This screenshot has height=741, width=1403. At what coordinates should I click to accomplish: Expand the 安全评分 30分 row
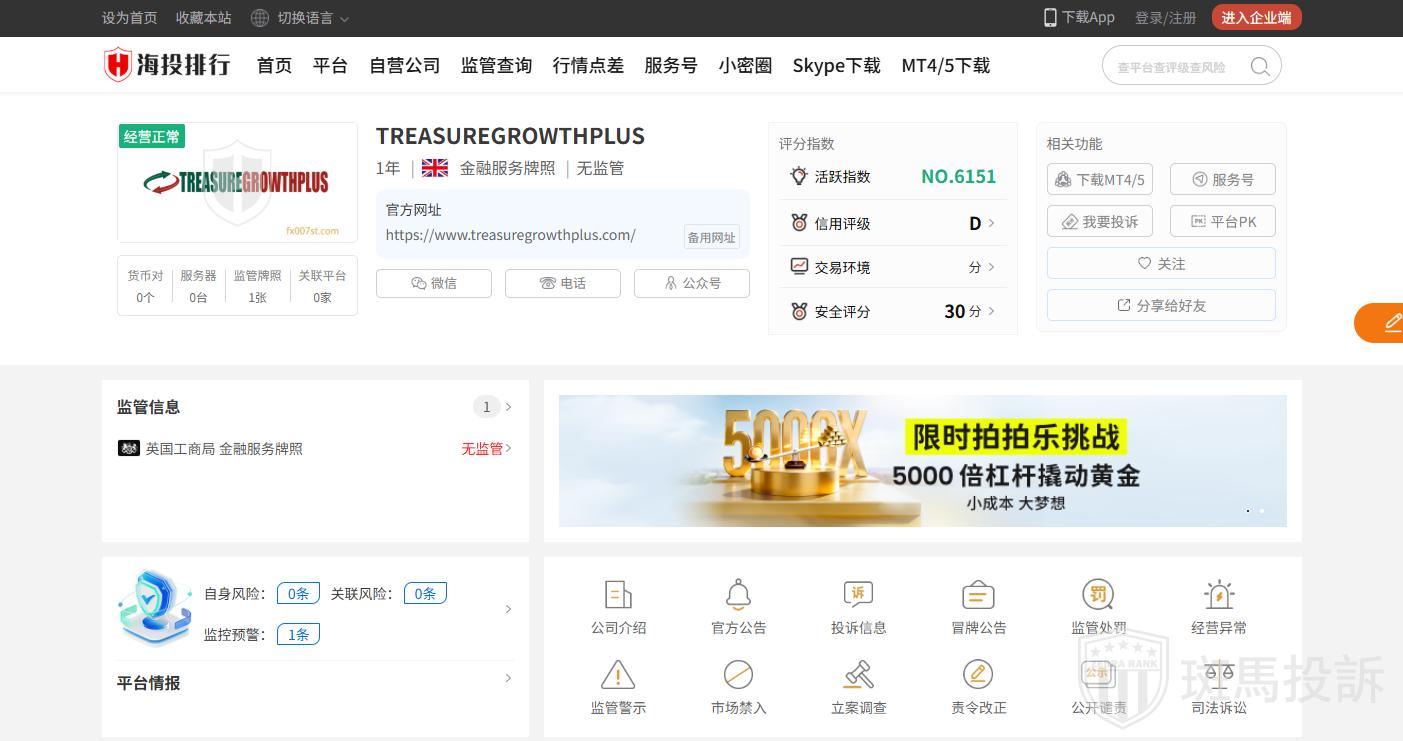click(990, 312)
